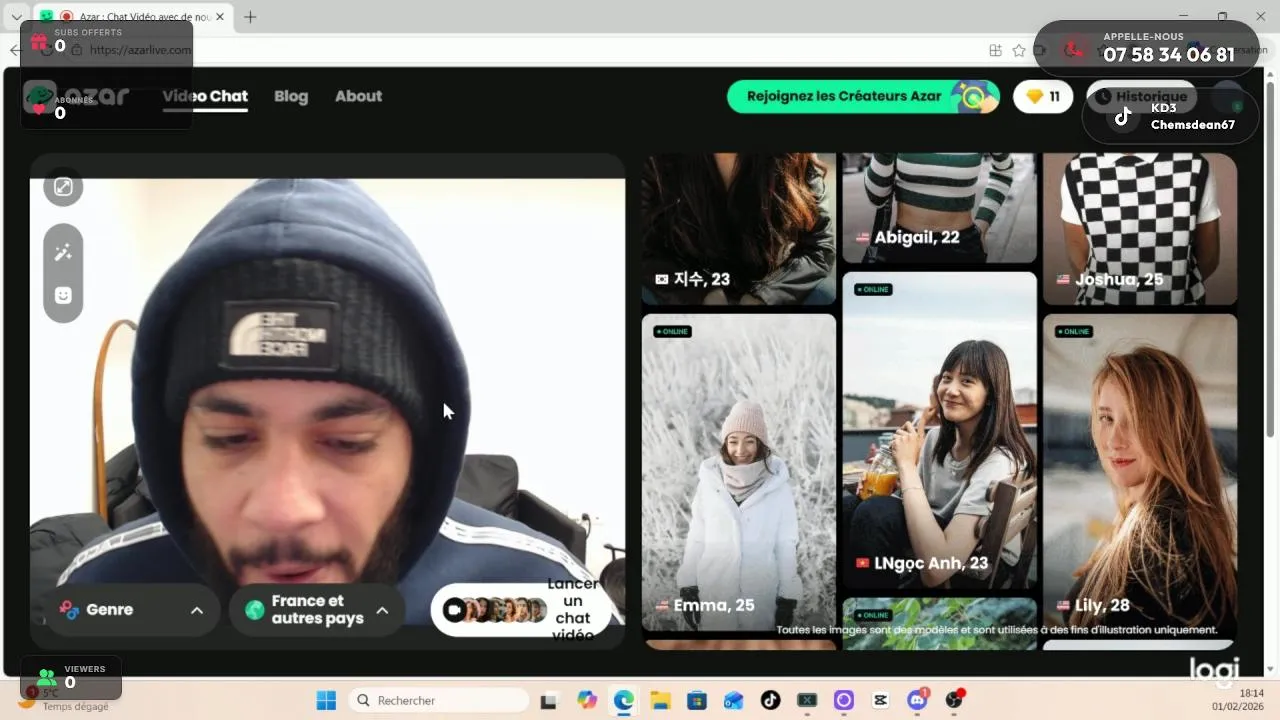Open Discord from the taskbar
Image resolution: width=1280 pixels, height=720 pixels.
(x=917, y=701)
